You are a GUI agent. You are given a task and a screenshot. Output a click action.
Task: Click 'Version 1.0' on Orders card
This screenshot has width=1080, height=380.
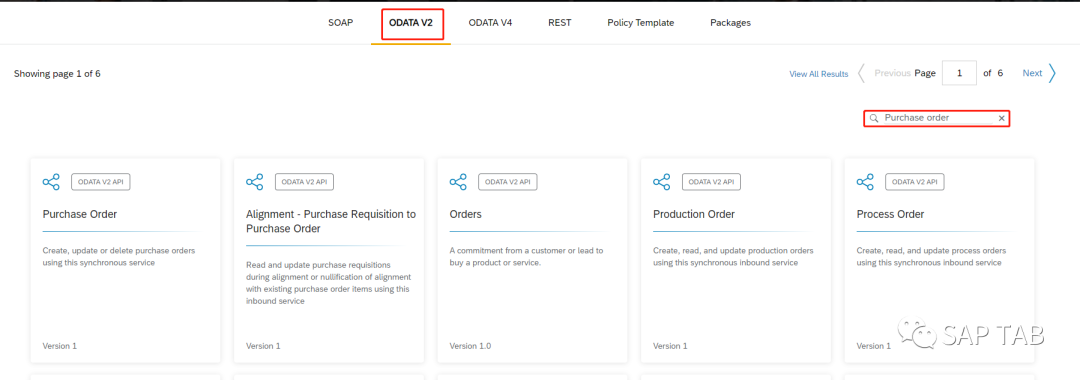pyautogui.click(x=470, y=346)
